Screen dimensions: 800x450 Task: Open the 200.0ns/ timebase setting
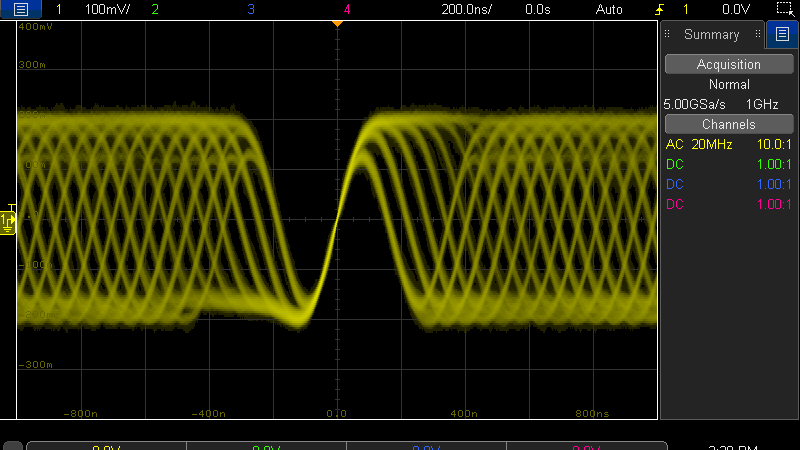click(468, 10)
